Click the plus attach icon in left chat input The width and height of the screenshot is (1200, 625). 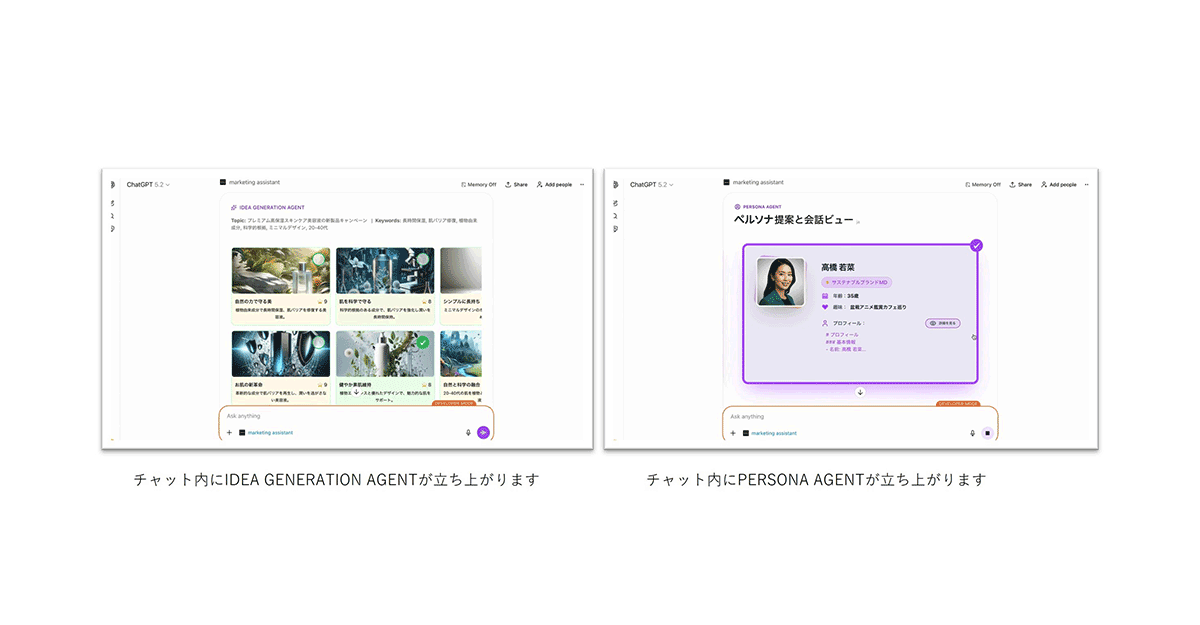[x=229, y=433]
